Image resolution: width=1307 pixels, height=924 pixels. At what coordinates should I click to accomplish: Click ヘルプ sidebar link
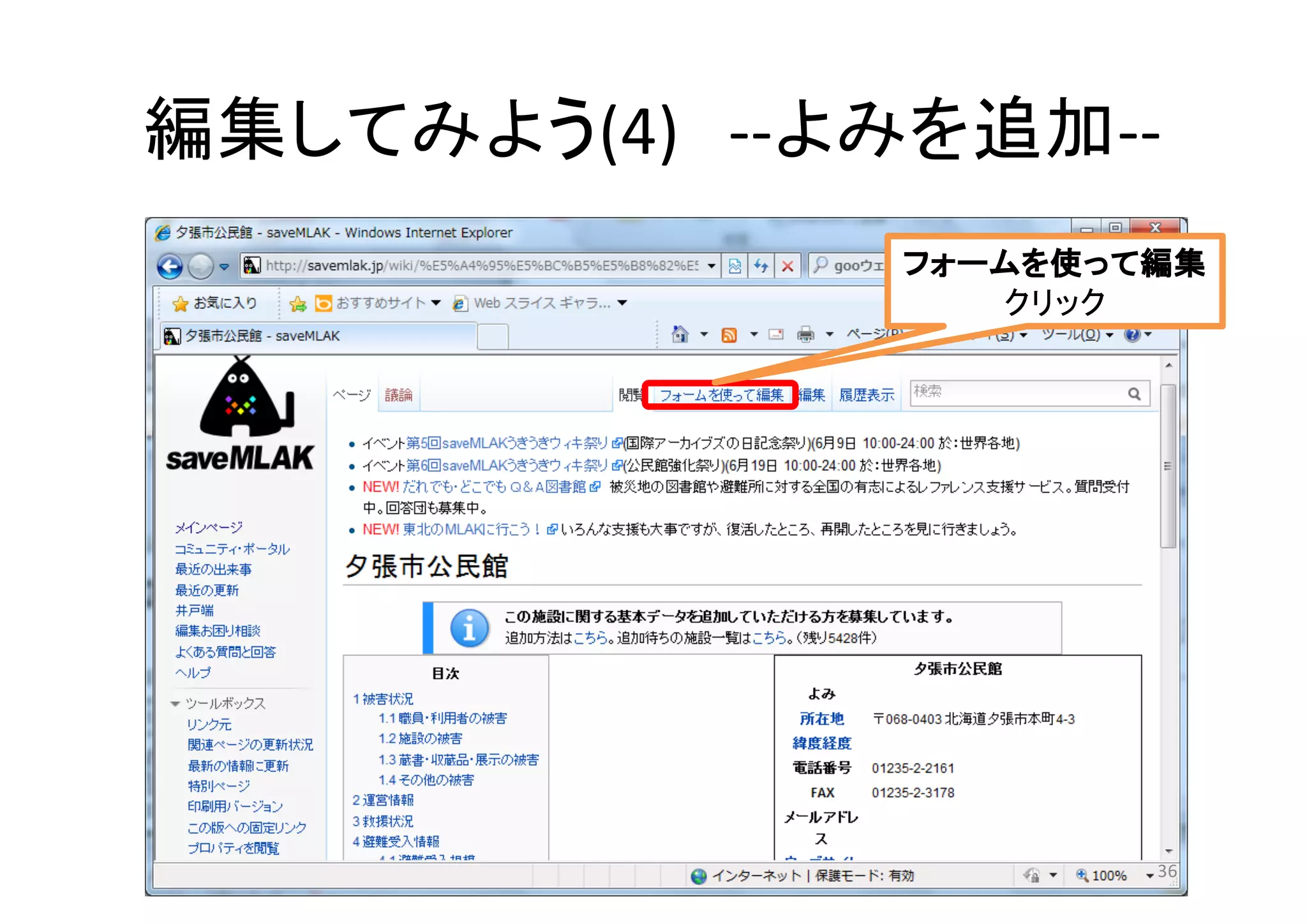point(193,673)
